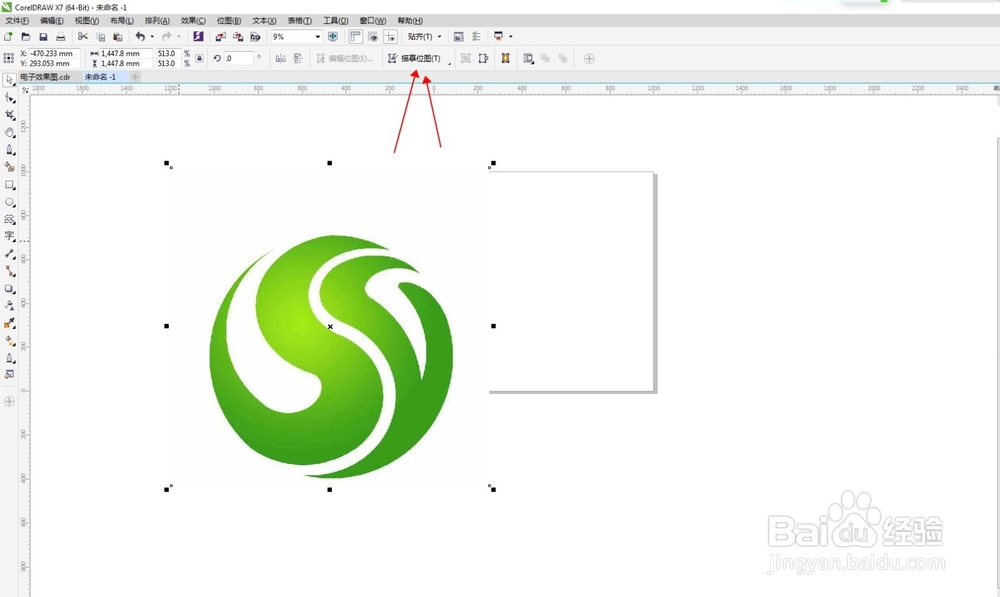
Task: Toggle show guidelines button
Action: (x=390, y=36)
